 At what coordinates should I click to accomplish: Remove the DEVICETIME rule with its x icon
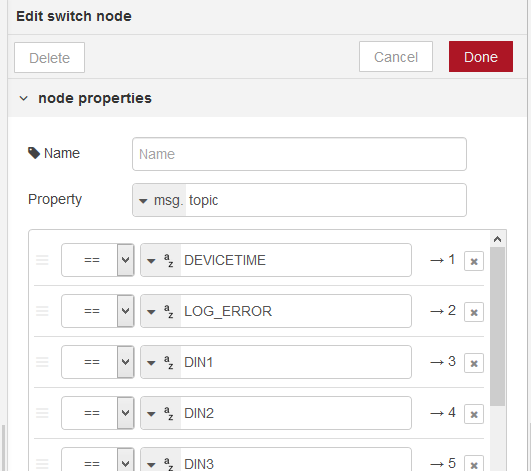pos(474,261)
